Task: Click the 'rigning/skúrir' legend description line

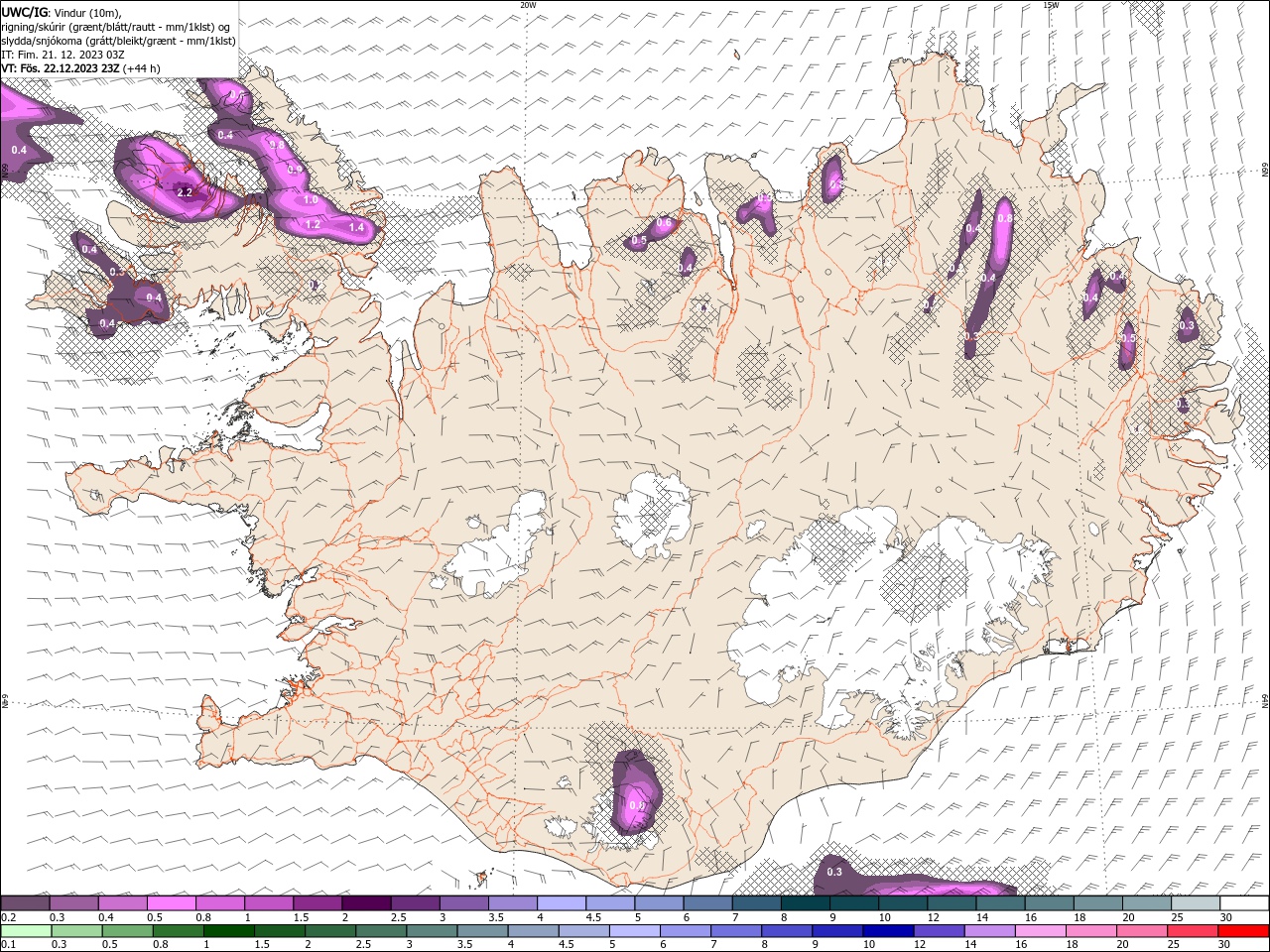Action: click(116, 27)
